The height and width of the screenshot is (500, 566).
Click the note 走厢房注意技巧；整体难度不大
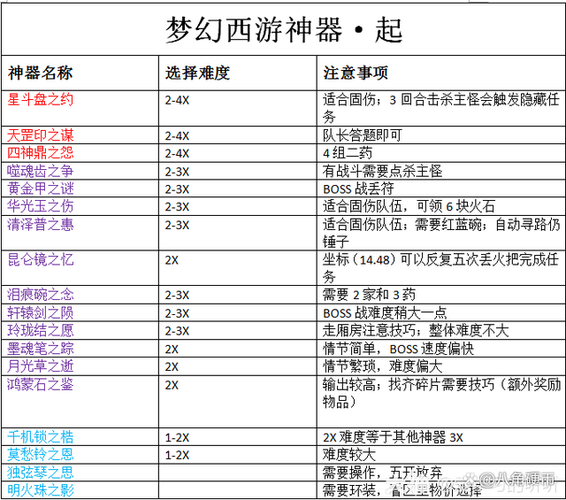tap(415, 331)
